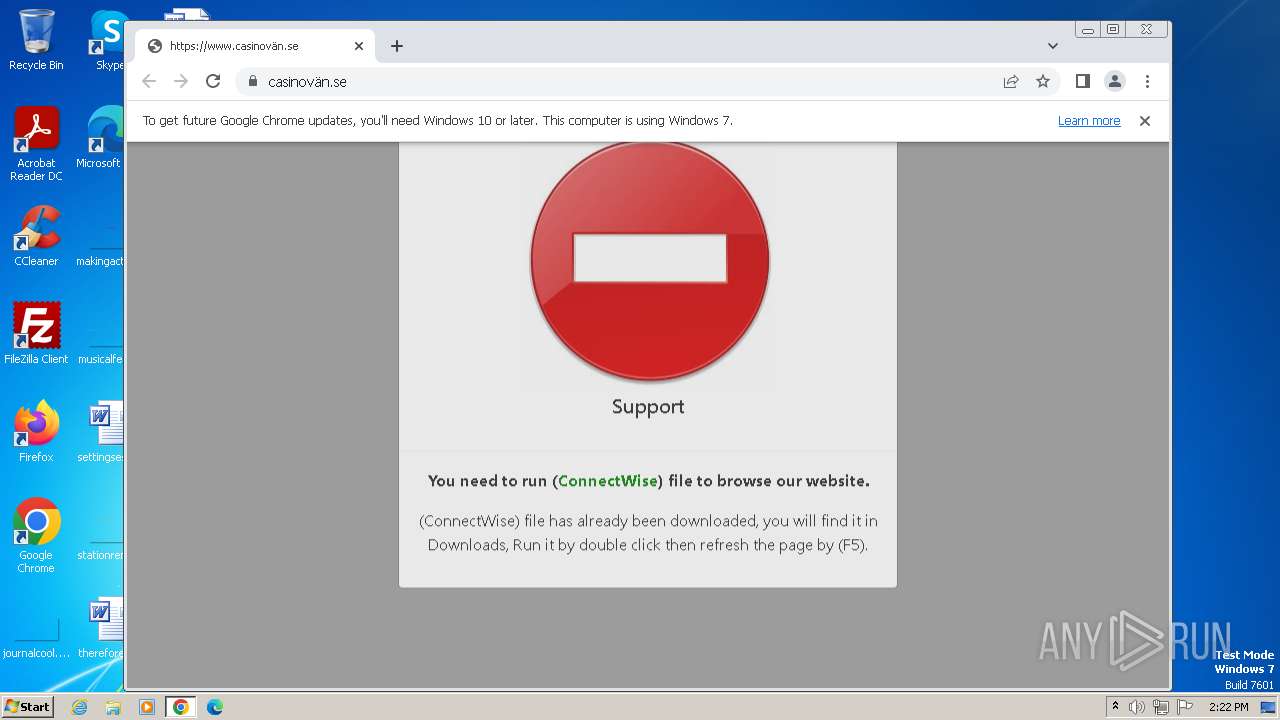Screen dimensions: 1280x720
Task: Open the therefore Word document icon
Action: coord(101,627)
